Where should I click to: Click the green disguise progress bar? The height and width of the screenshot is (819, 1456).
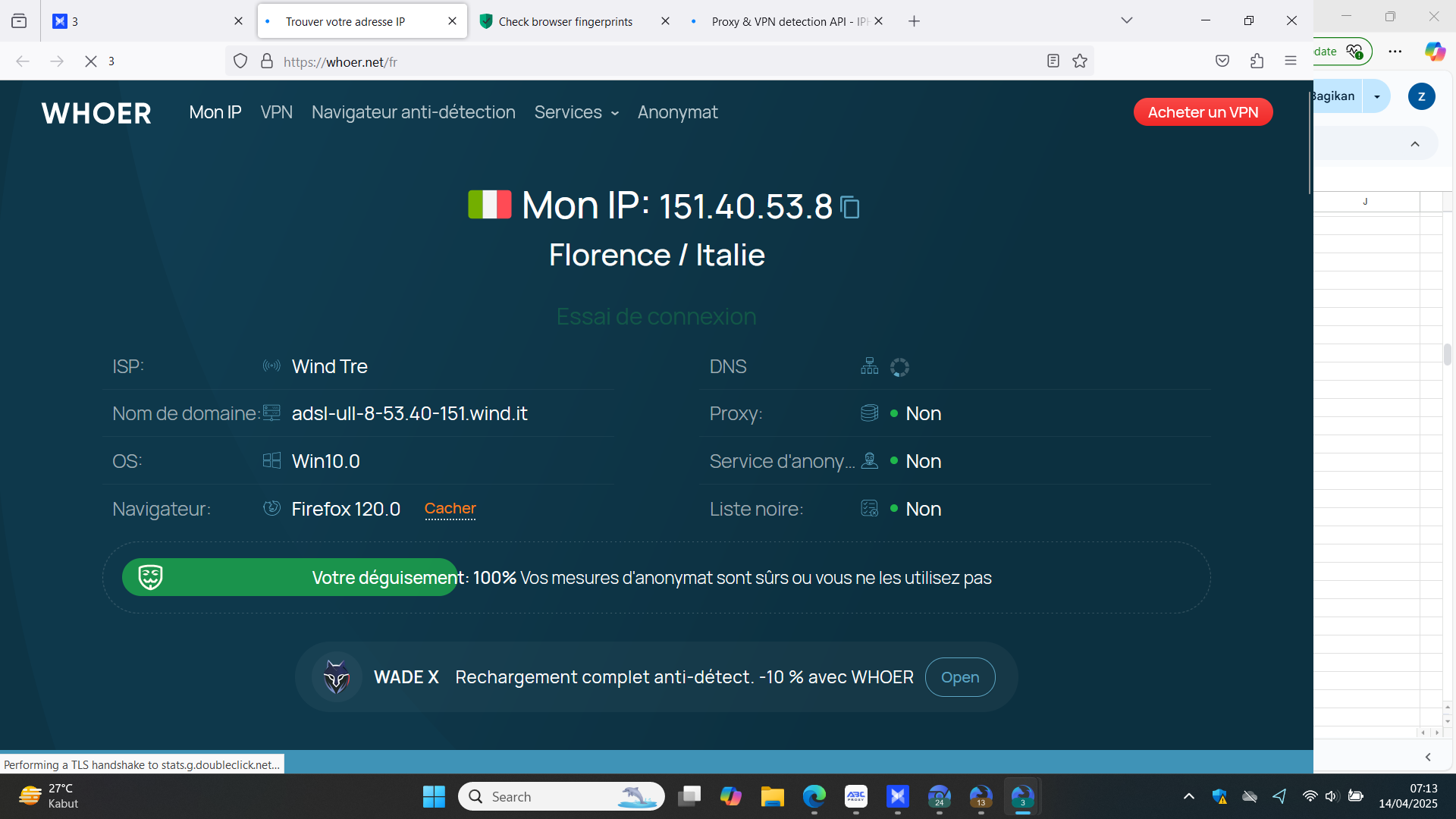[x=288, y=578]
